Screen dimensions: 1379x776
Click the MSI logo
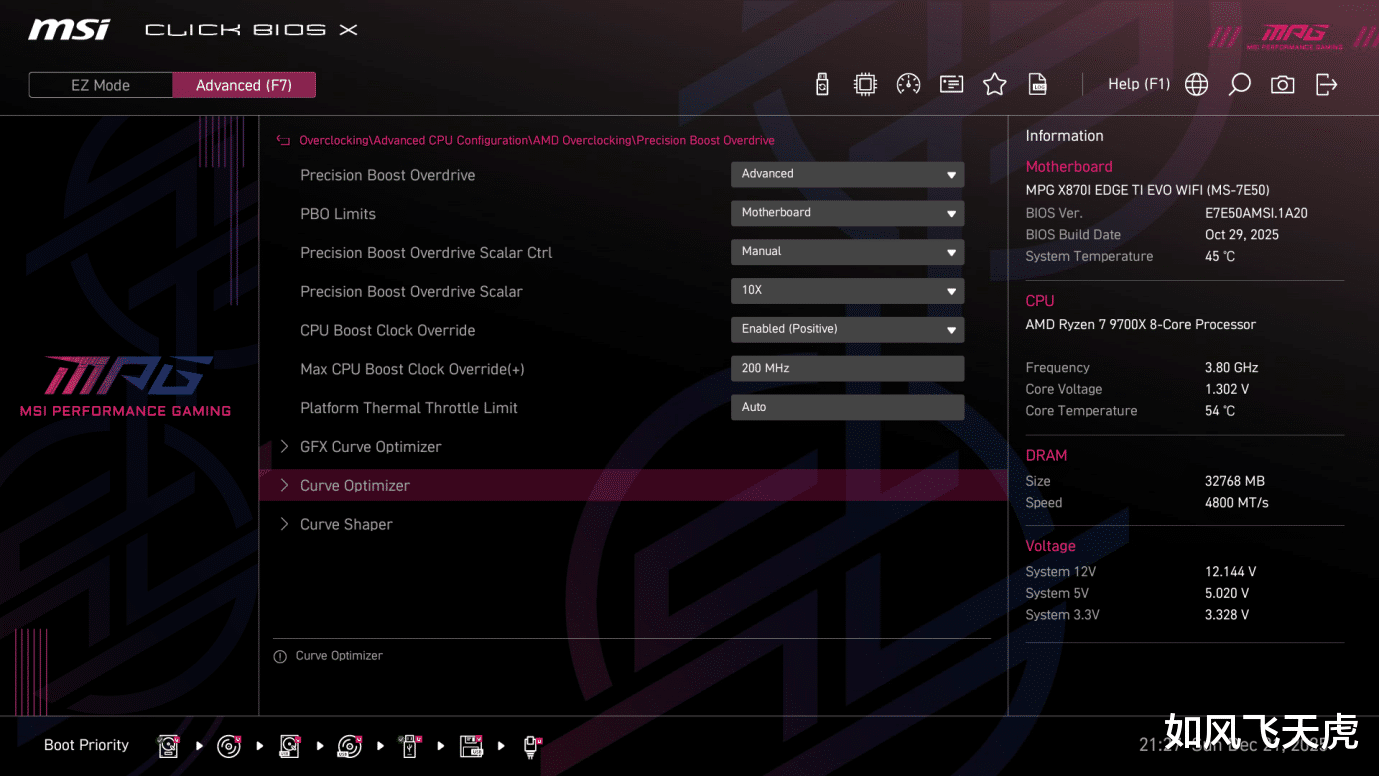pyautogui.click(x=69, y=29)
